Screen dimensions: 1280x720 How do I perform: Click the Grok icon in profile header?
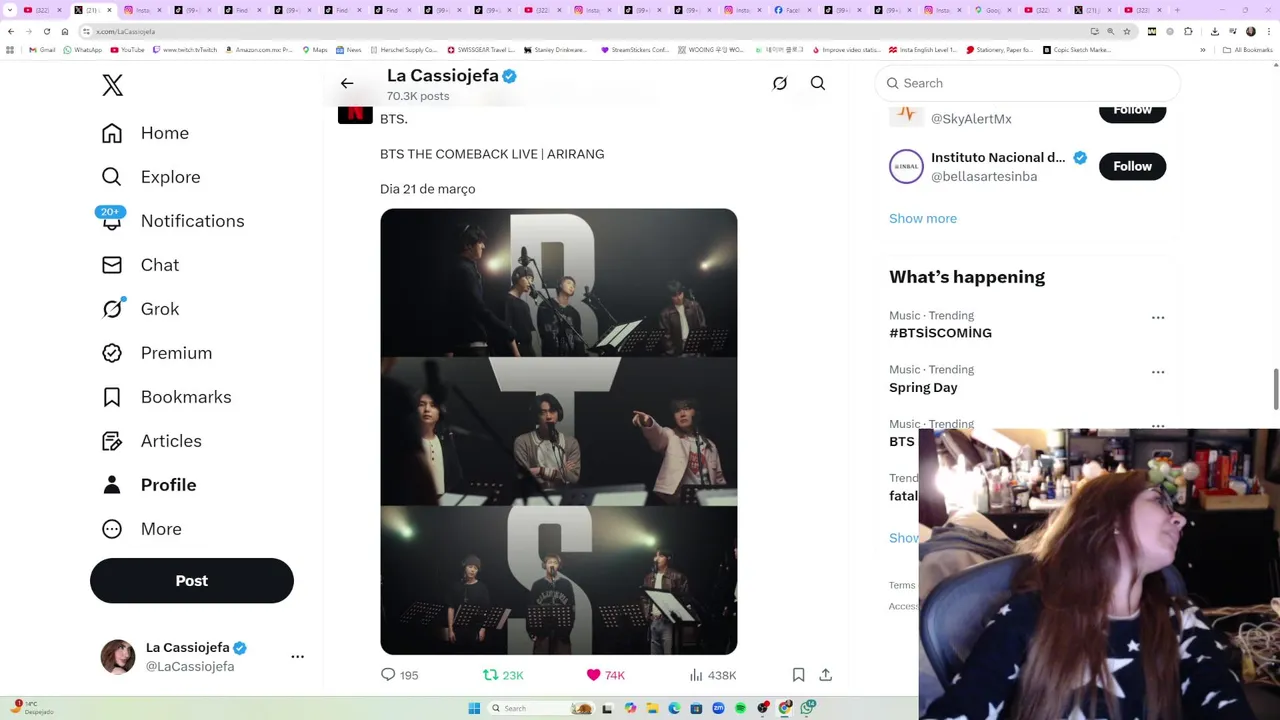point(780,84)
